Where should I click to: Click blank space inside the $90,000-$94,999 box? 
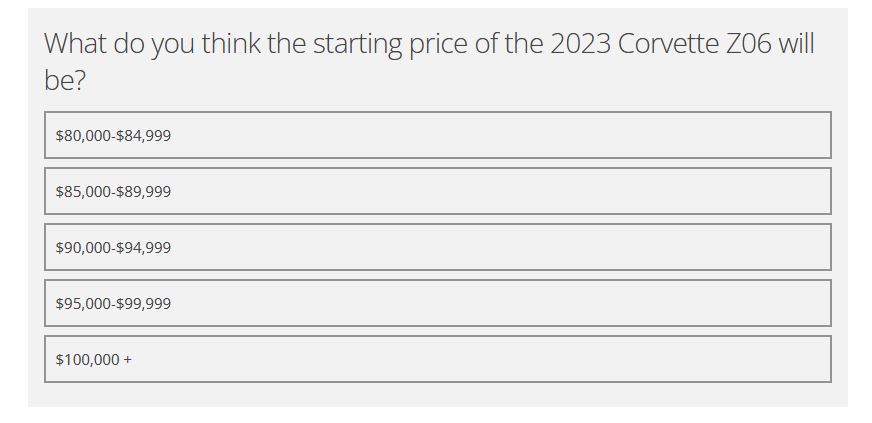501,247
